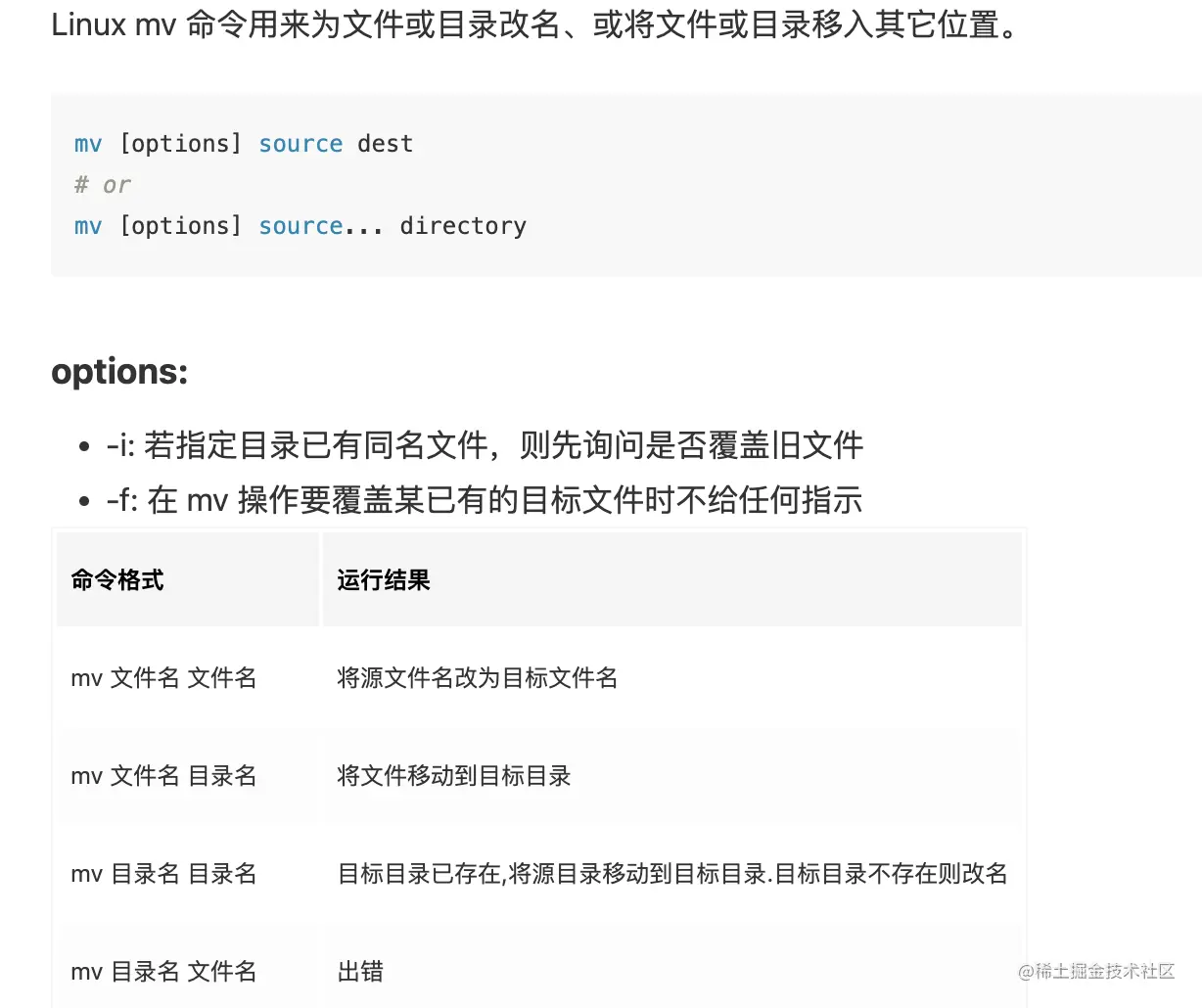This screenshot has height=1008, width=1202.
Task: Click the '运行结果' table header
Action: pyautogui.click(x=384, y=580)
